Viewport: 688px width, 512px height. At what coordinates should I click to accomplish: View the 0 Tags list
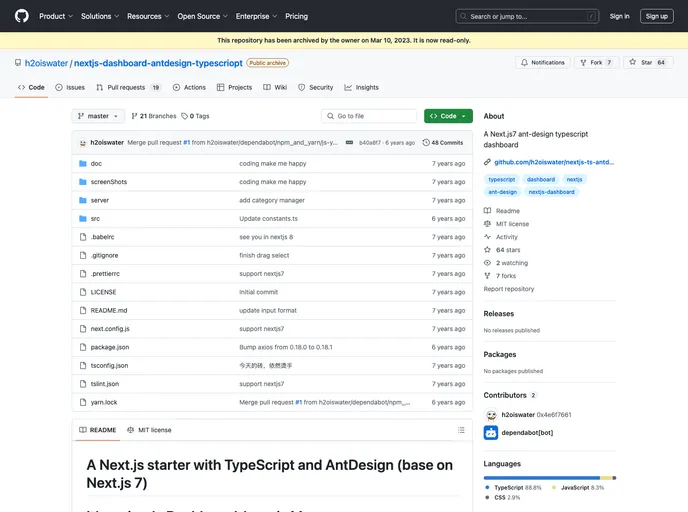point(195,116)
